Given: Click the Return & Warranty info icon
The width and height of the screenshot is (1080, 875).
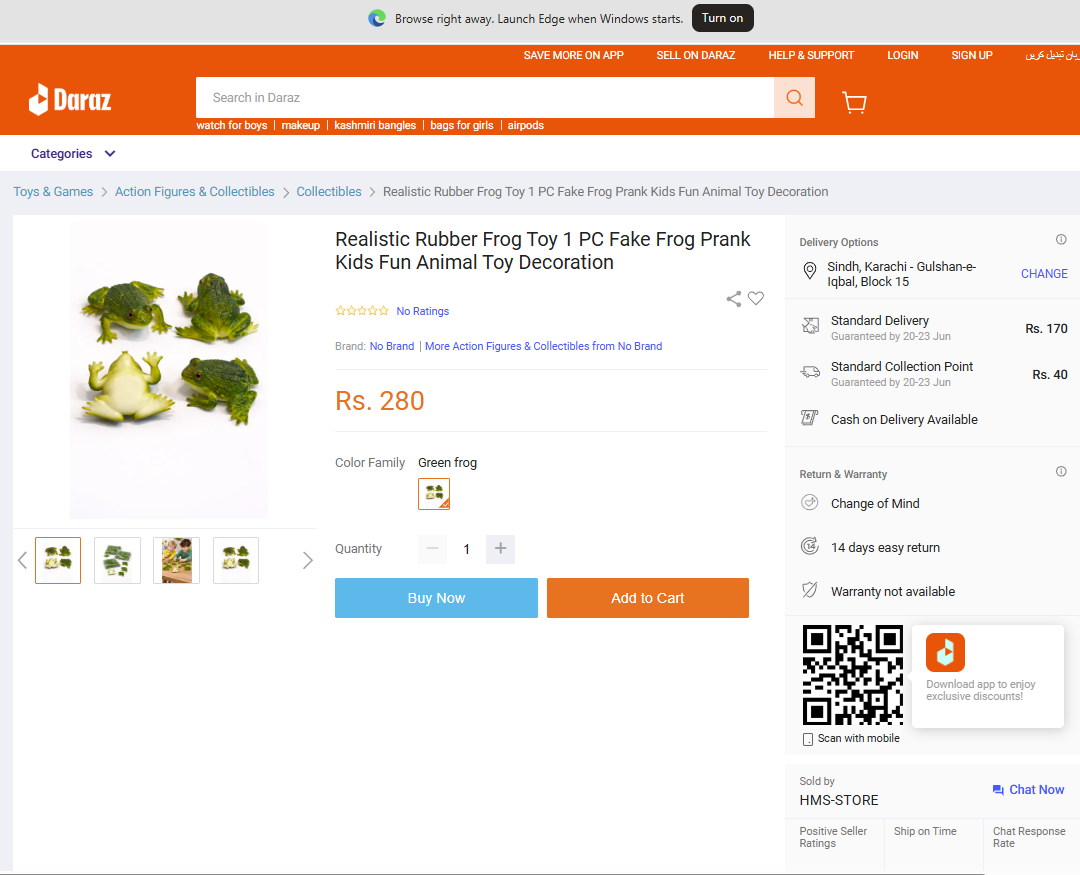Looking at the screenshot, I should coord(1061,471).
